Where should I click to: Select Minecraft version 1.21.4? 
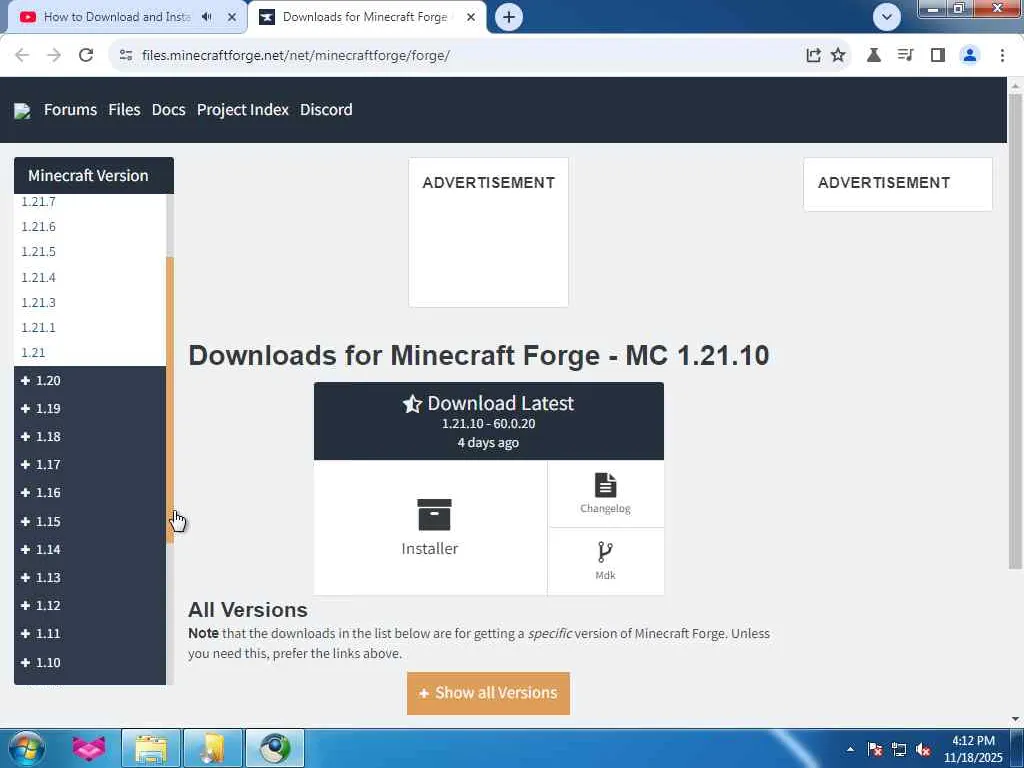point(39,278)
